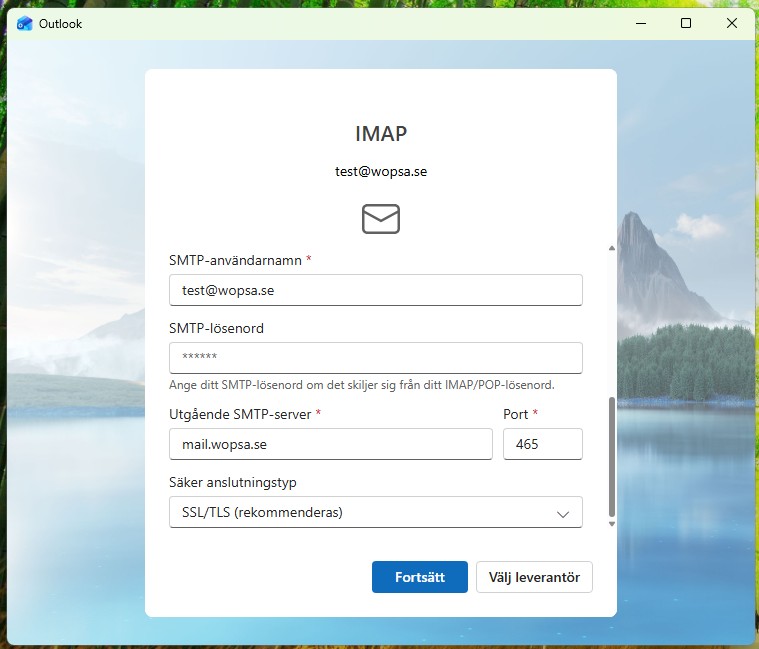Select the Utgående SMTP-server field

pyautogui.click(x=331, y=444)
